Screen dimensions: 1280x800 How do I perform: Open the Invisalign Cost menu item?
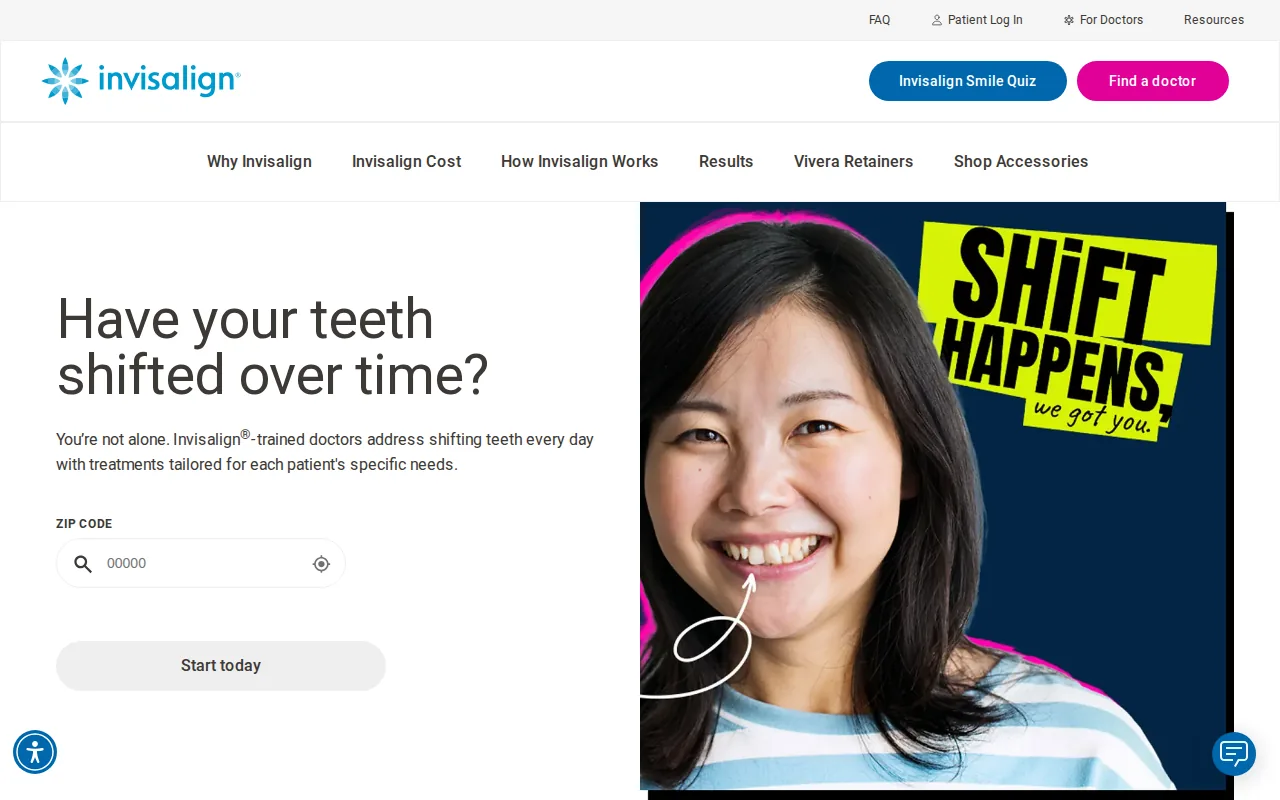pos(406,162)
